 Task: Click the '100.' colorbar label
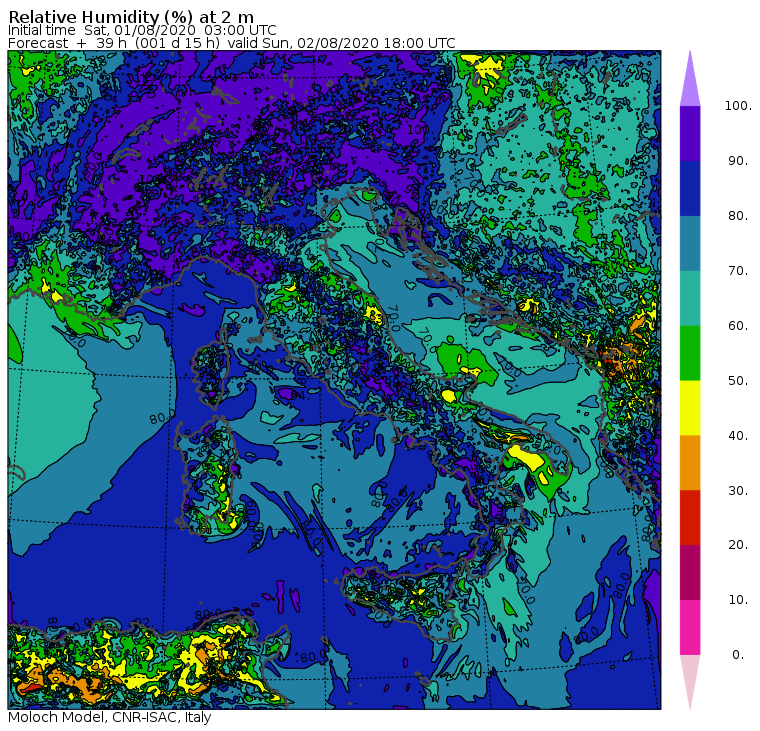(738, 106)
